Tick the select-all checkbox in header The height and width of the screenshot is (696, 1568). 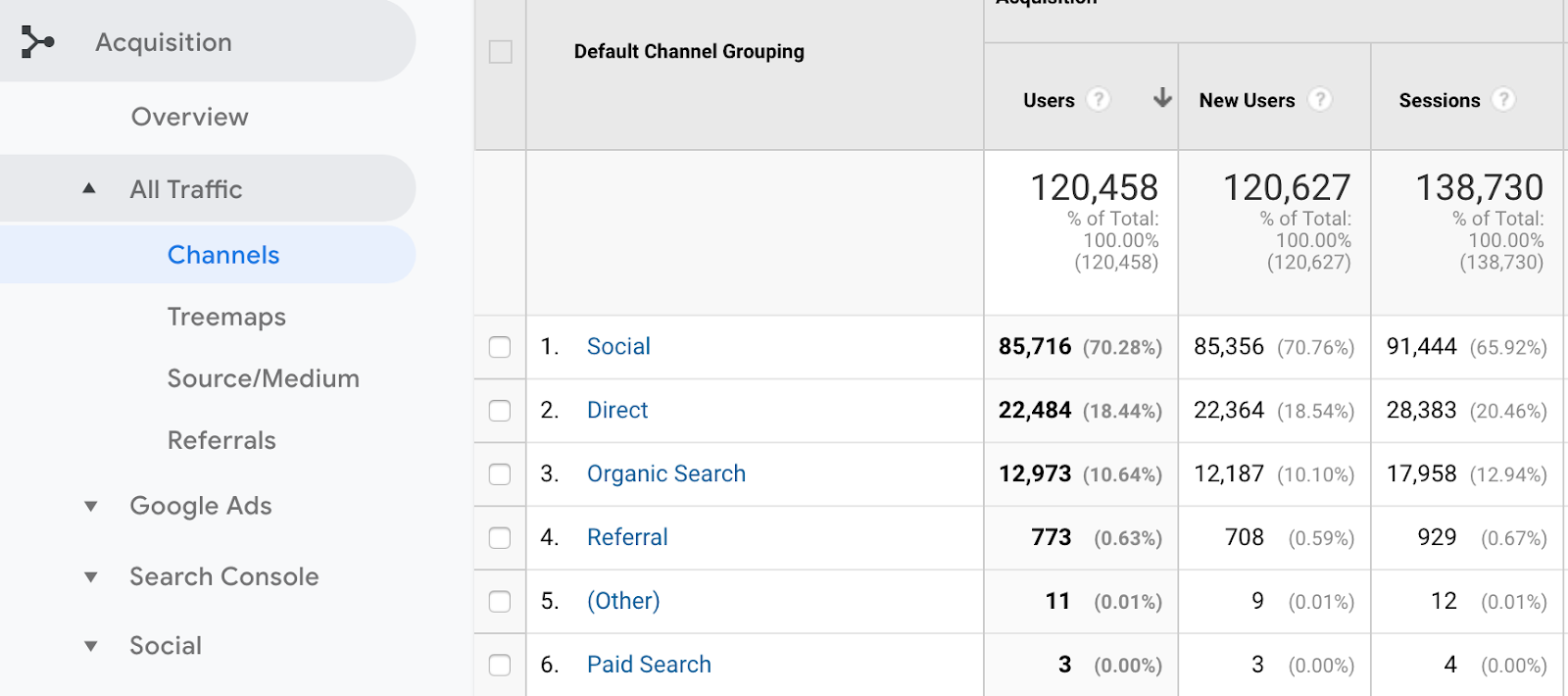coord(501,52)
